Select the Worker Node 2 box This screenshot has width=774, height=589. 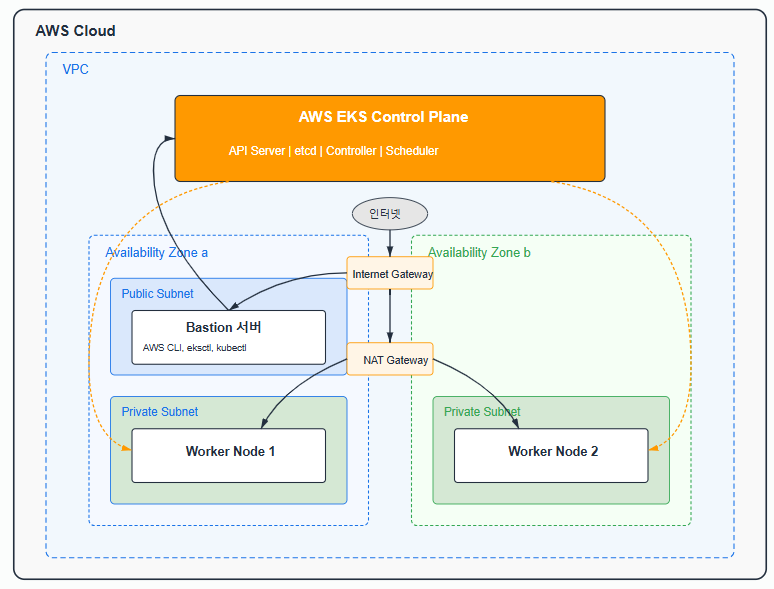(551, 455)
